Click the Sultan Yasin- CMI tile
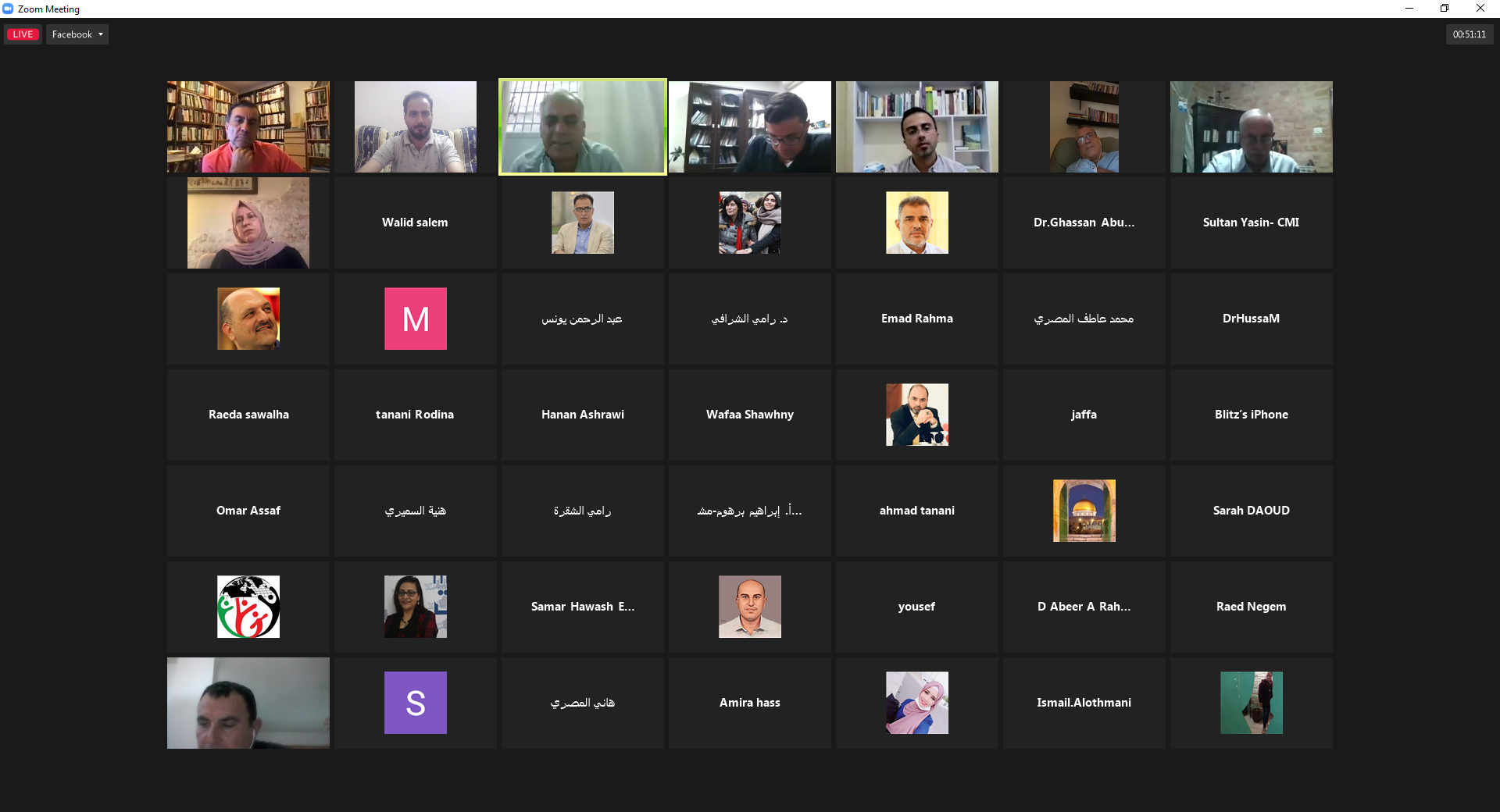This screenshot has width=1500, height=812. [1251, 223]
